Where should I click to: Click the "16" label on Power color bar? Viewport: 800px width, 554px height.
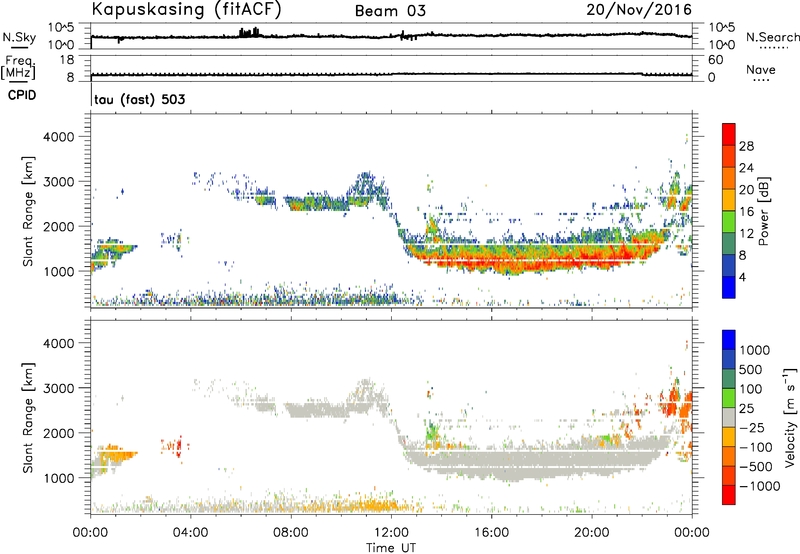[746, 212]
